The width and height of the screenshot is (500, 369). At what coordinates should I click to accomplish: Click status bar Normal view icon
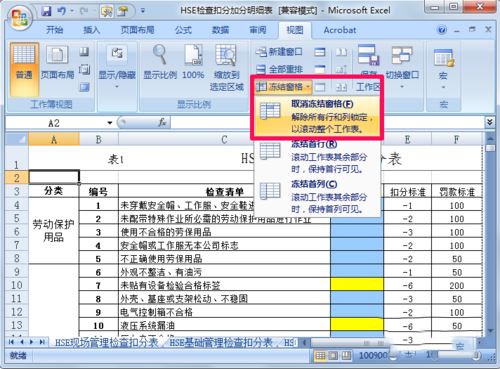point(320,356)
